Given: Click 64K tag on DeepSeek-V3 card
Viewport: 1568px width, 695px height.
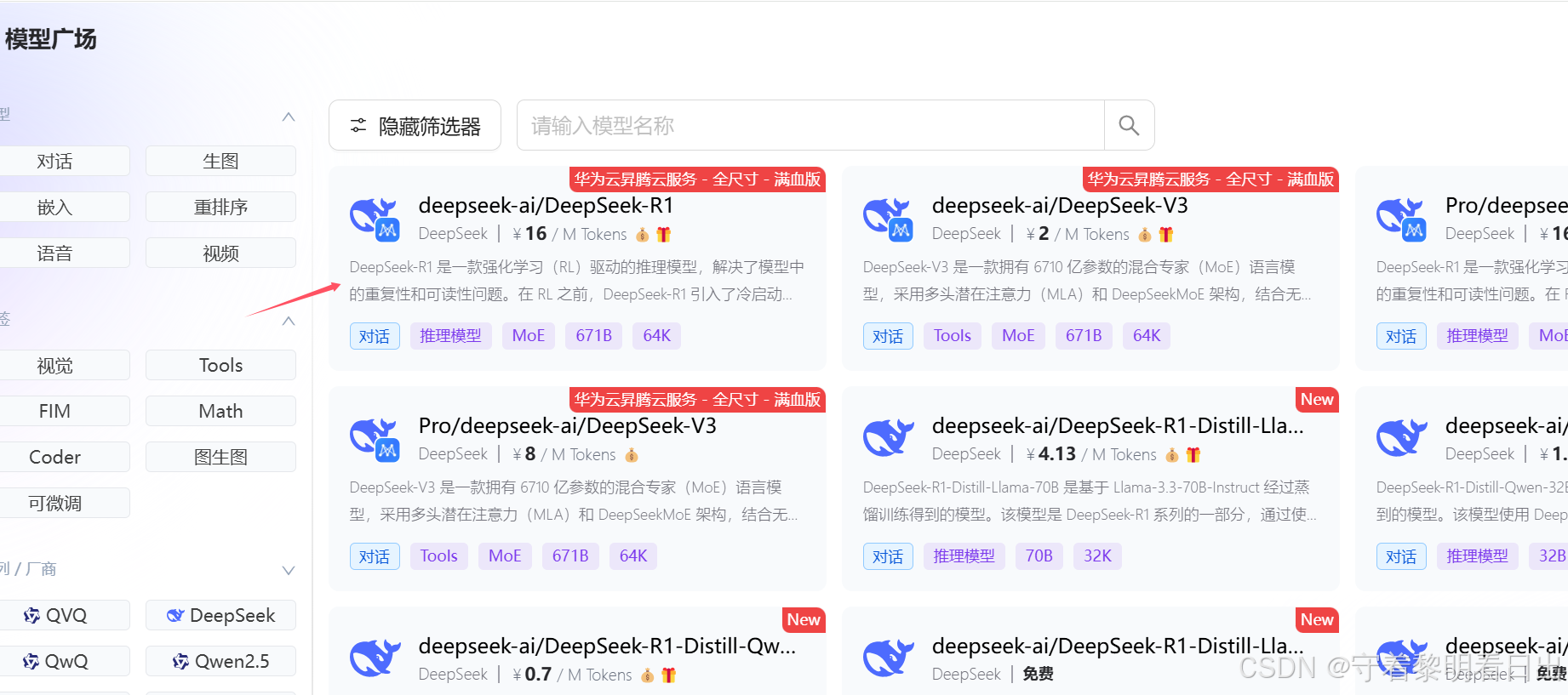Looking at the screenshot, I should tap(1147, 336).
